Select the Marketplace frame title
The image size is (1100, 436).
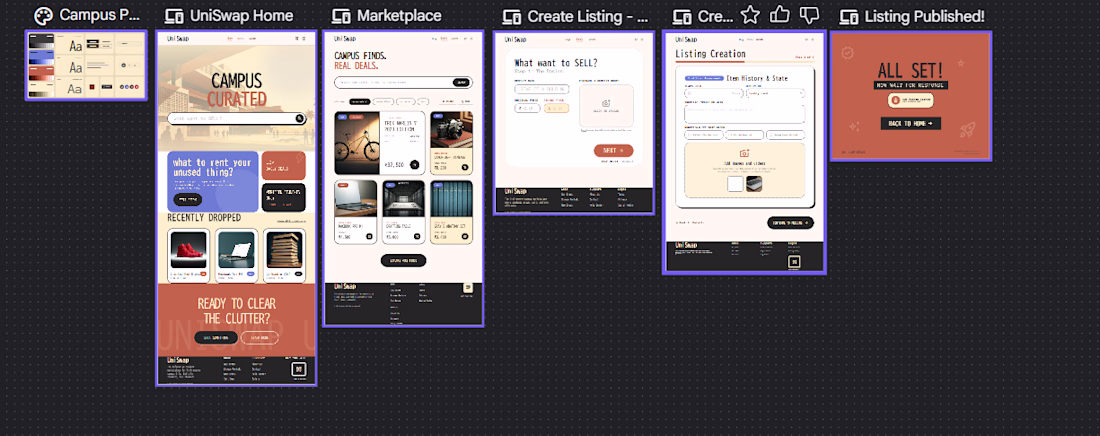point(399,15)
